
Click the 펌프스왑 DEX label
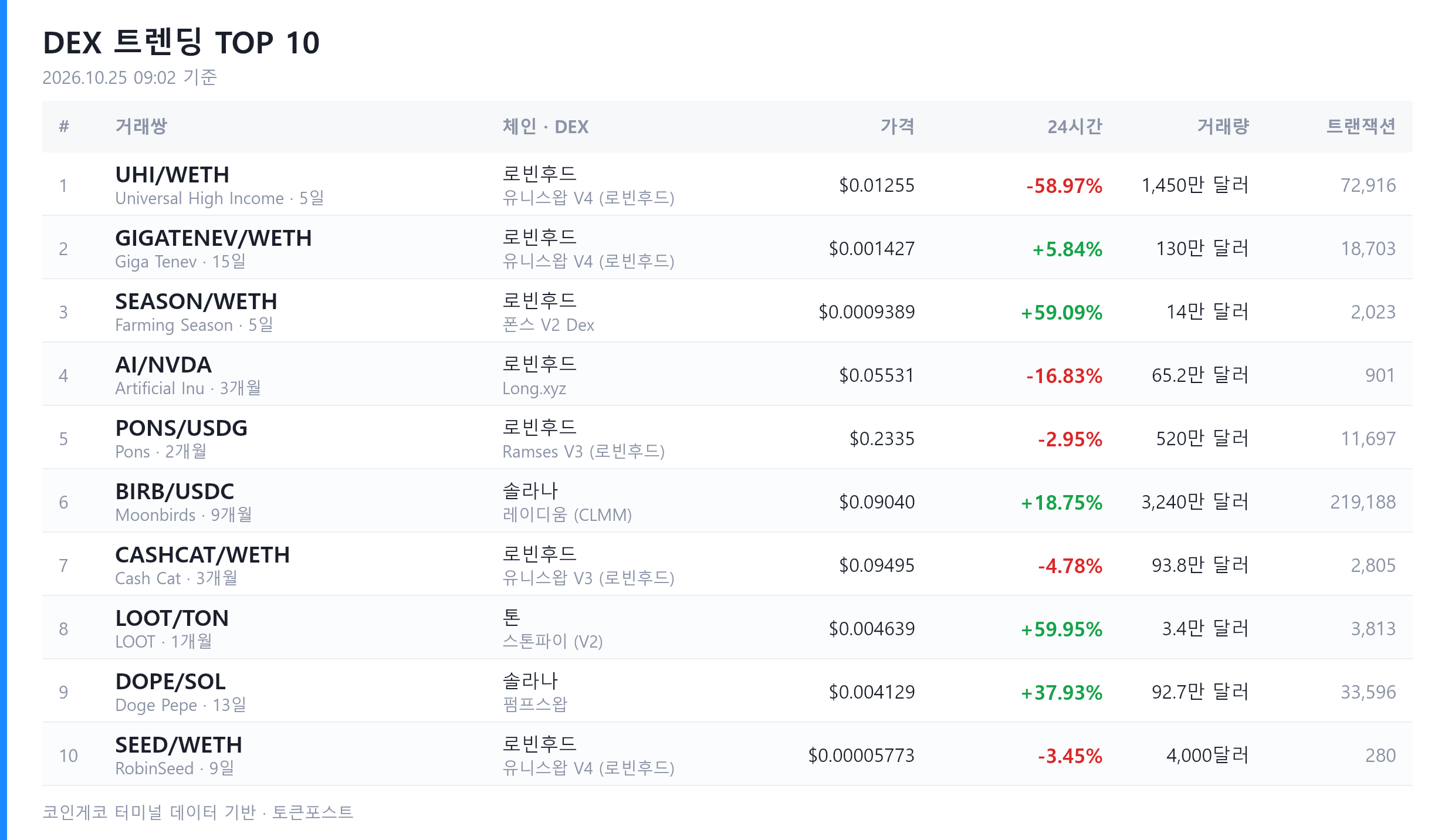pyautogui.click(x=535, y=704)
